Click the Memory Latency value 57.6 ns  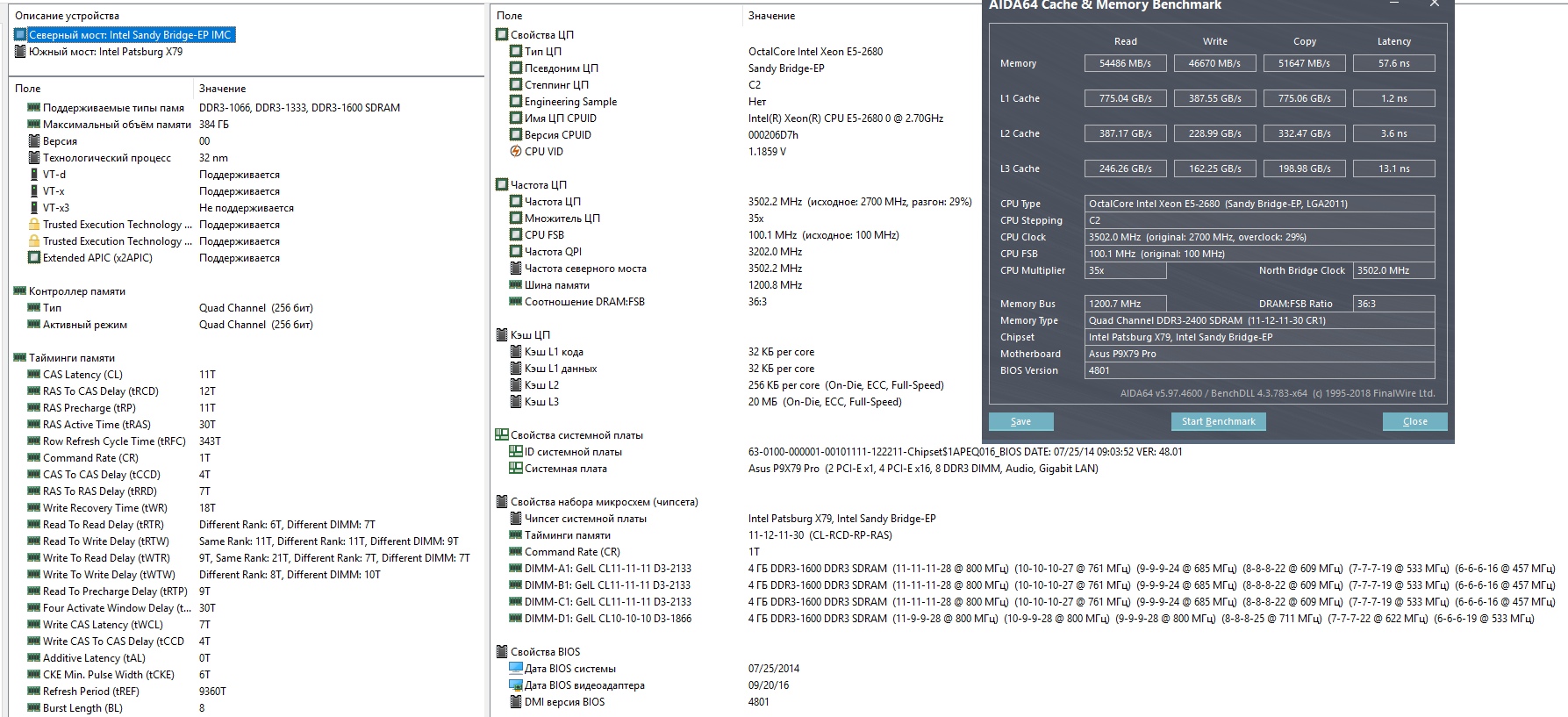pyautogui.click(x=1393, y=63)
